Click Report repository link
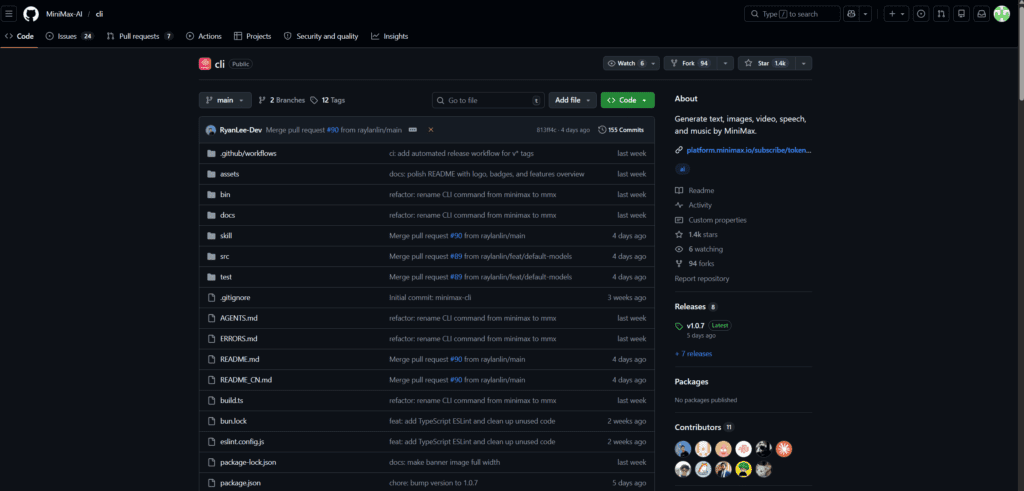The width and height of the screenshot is (1024, 491). 702,279
